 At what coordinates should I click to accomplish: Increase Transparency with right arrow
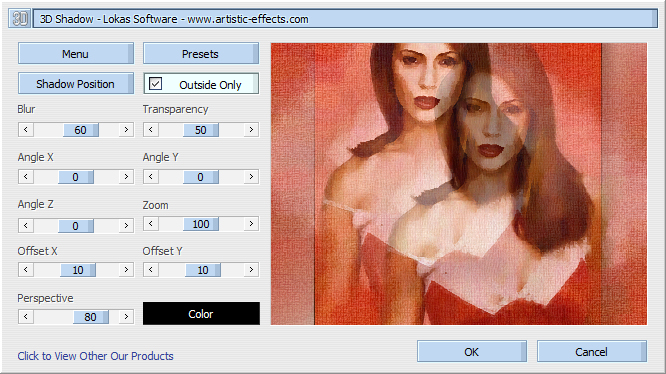pos(251,129)
